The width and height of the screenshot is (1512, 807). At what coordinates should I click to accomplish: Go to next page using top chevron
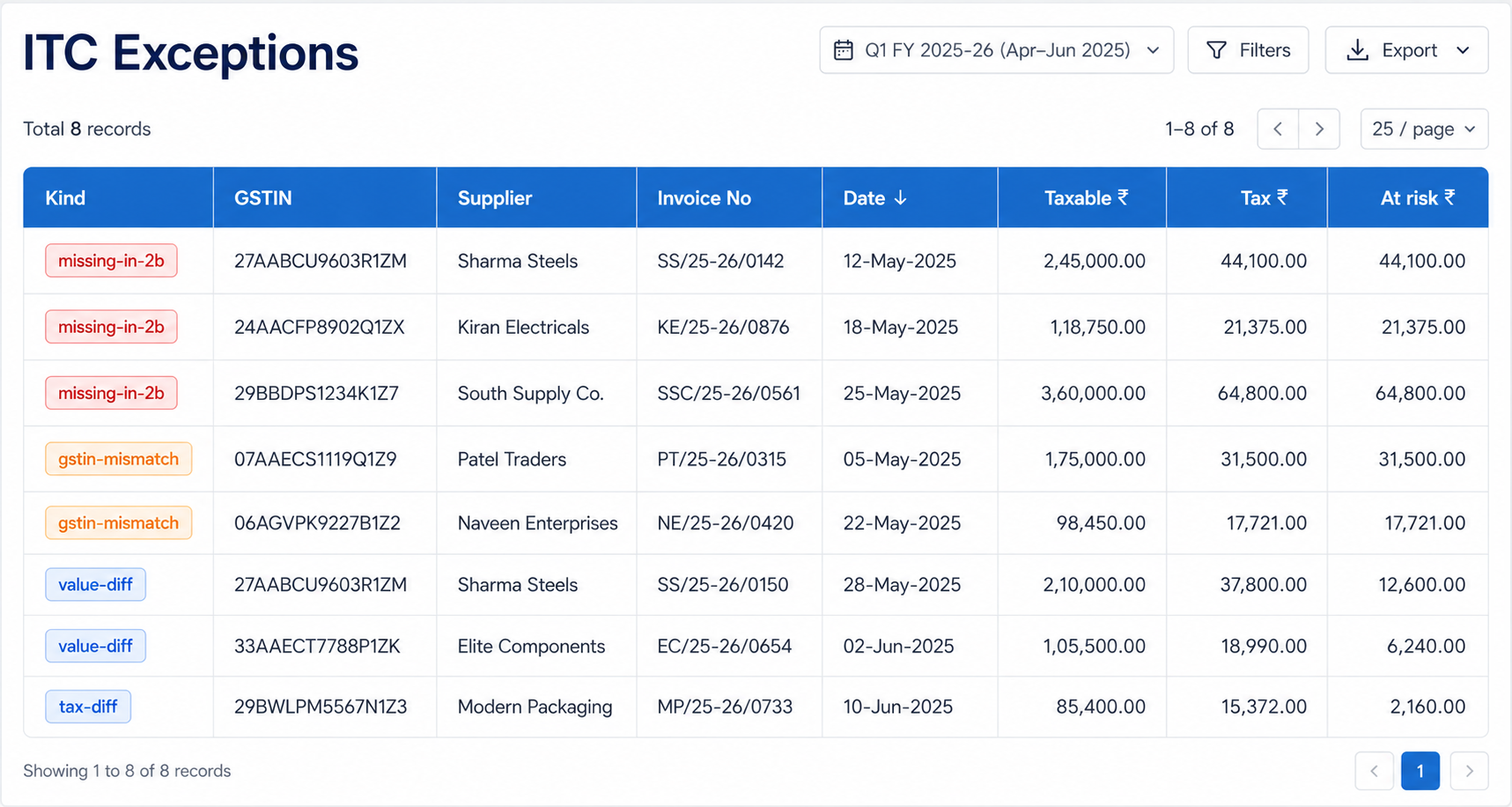pyautogui.click(x=1319, y=129)
